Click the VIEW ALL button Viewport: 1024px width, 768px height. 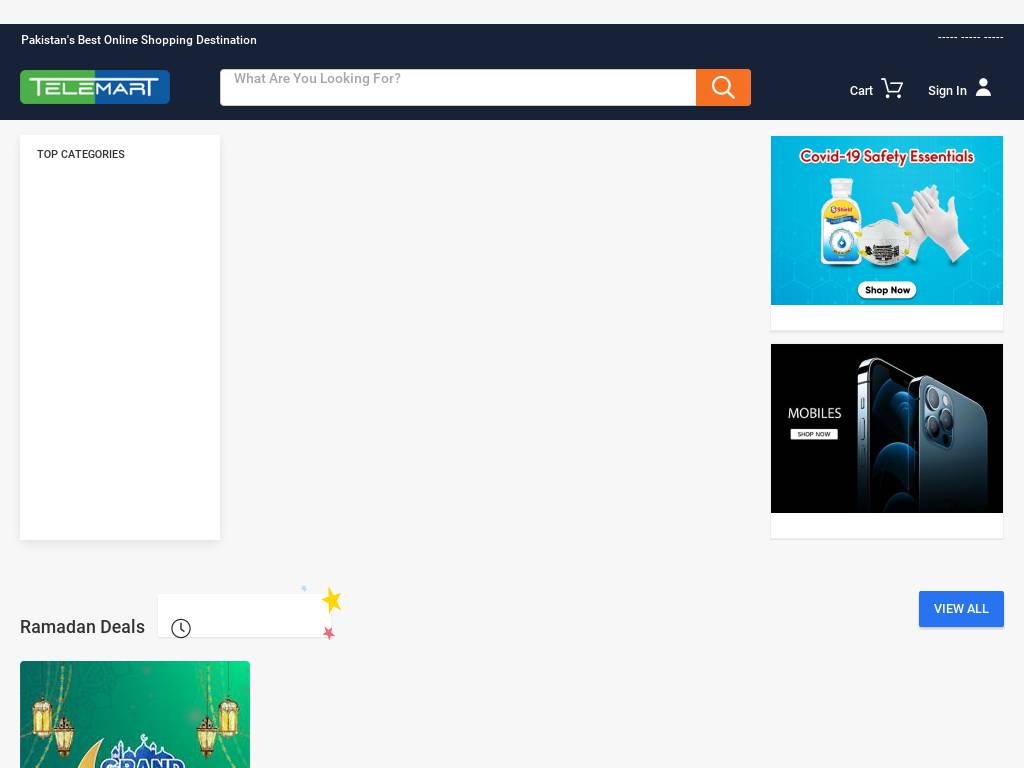tap(961, 609)
